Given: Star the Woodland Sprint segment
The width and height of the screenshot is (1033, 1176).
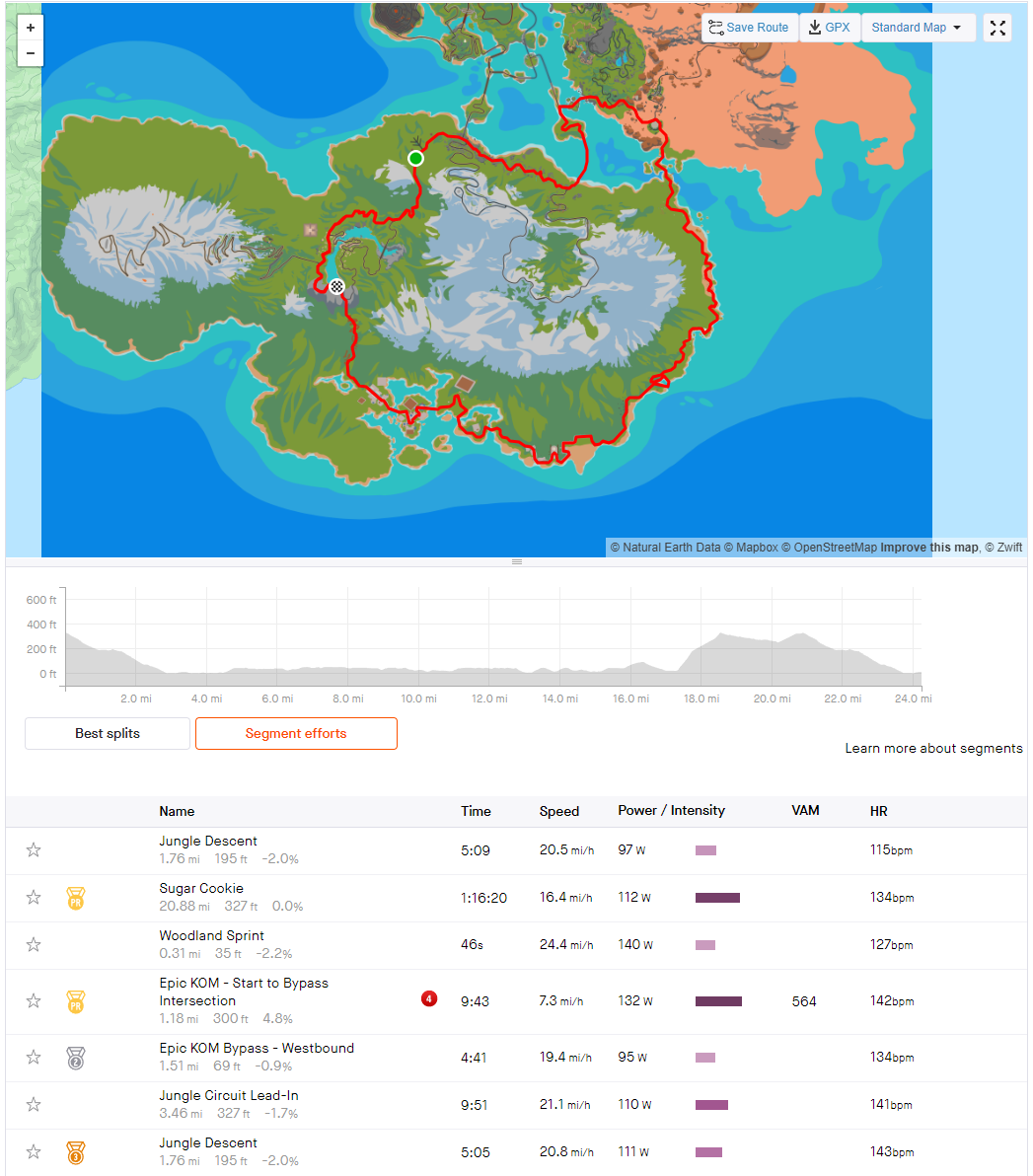Looking at the screenshot, I should click(x=34, y=944).
